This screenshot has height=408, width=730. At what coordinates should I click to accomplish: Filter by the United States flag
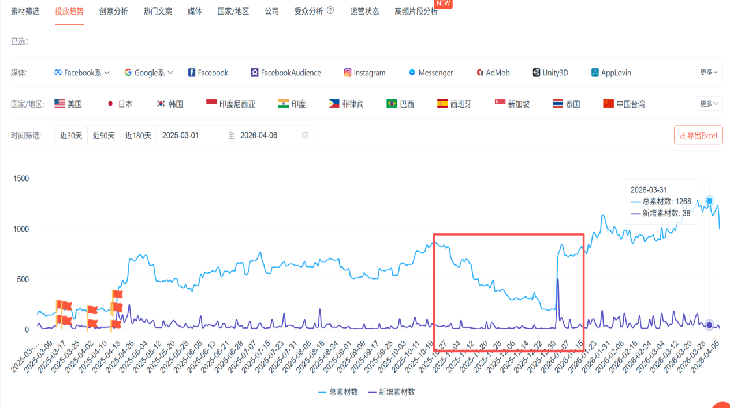(60, 103)
